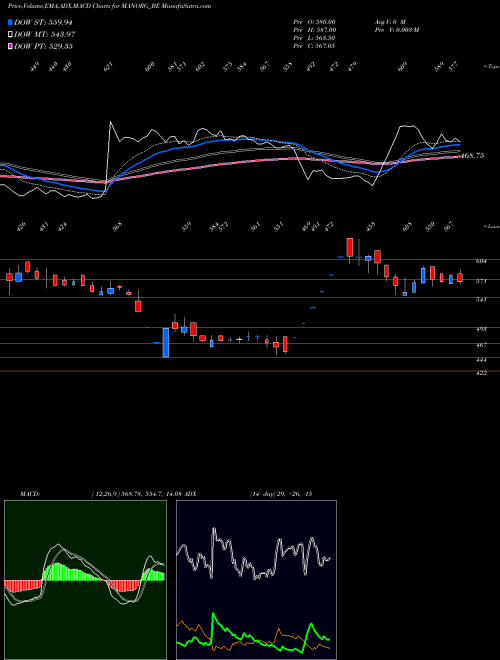Click the 493 price level label
The width and height of the screenshot is (500, 660).
pos(481,329)
